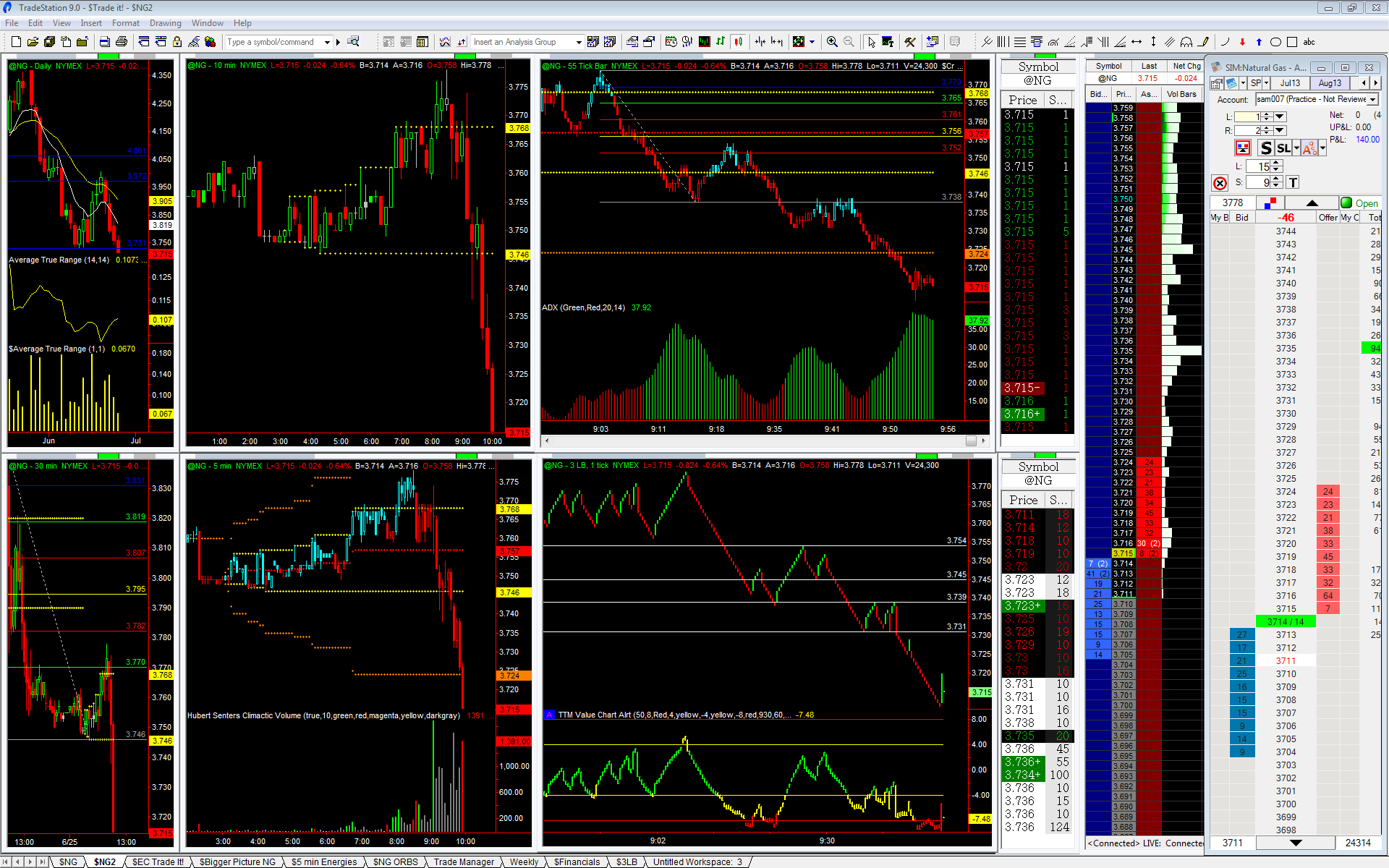The height and width of the screenshot is (868, 1389).
Task: Open the File menu
Action: point(12,23)
